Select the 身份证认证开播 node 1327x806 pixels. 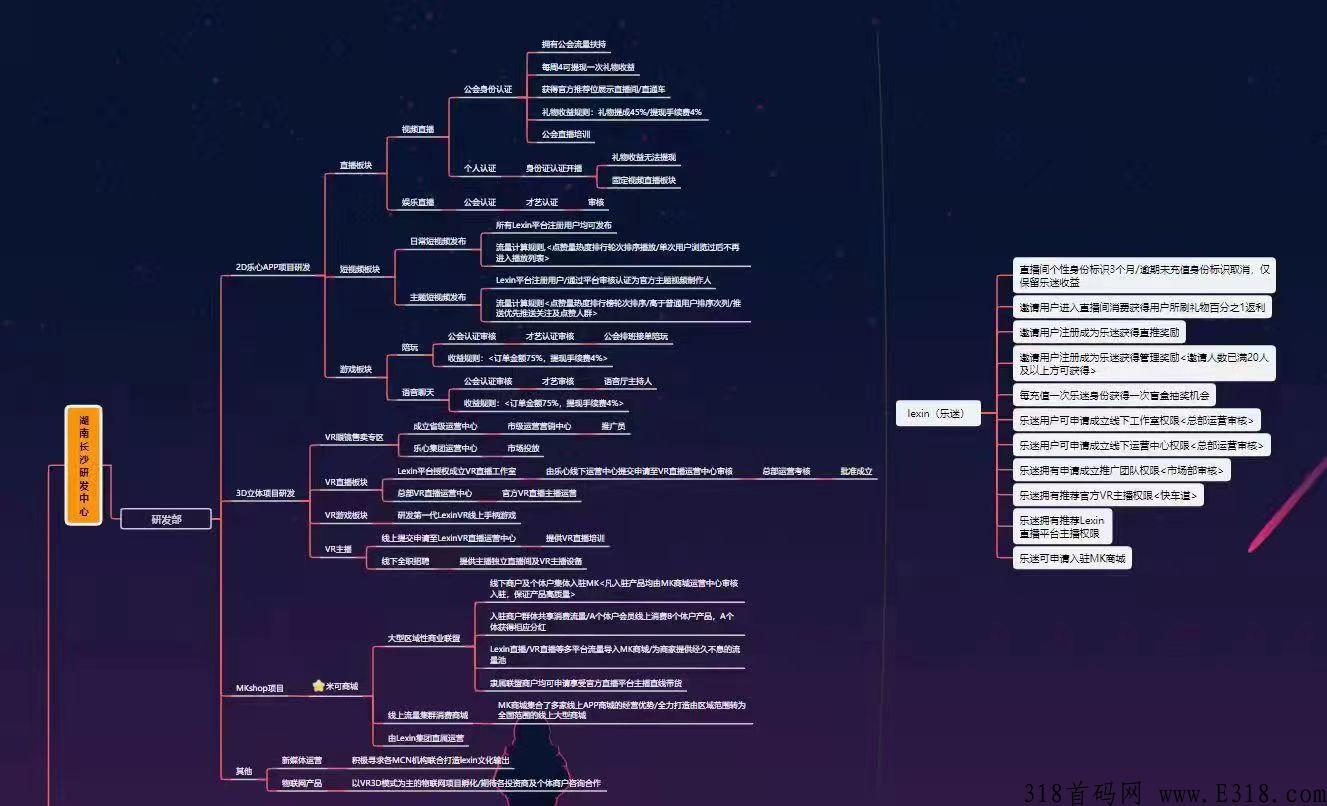[553, 168]
